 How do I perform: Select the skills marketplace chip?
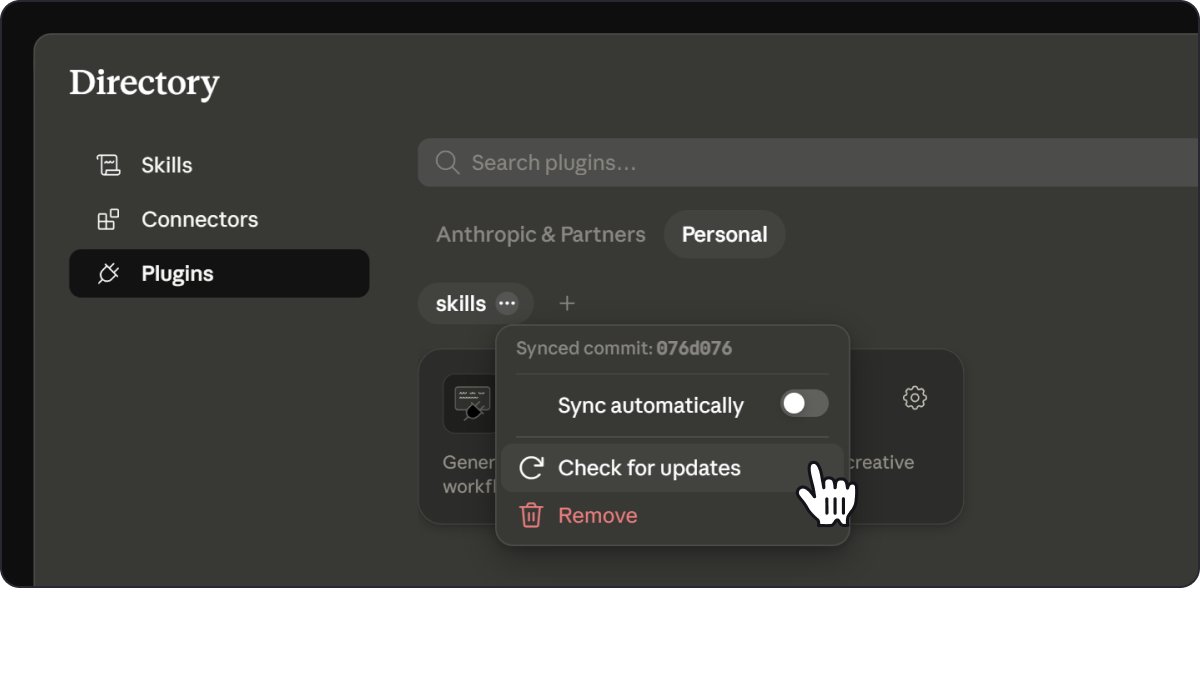click(x=461, y=303)
